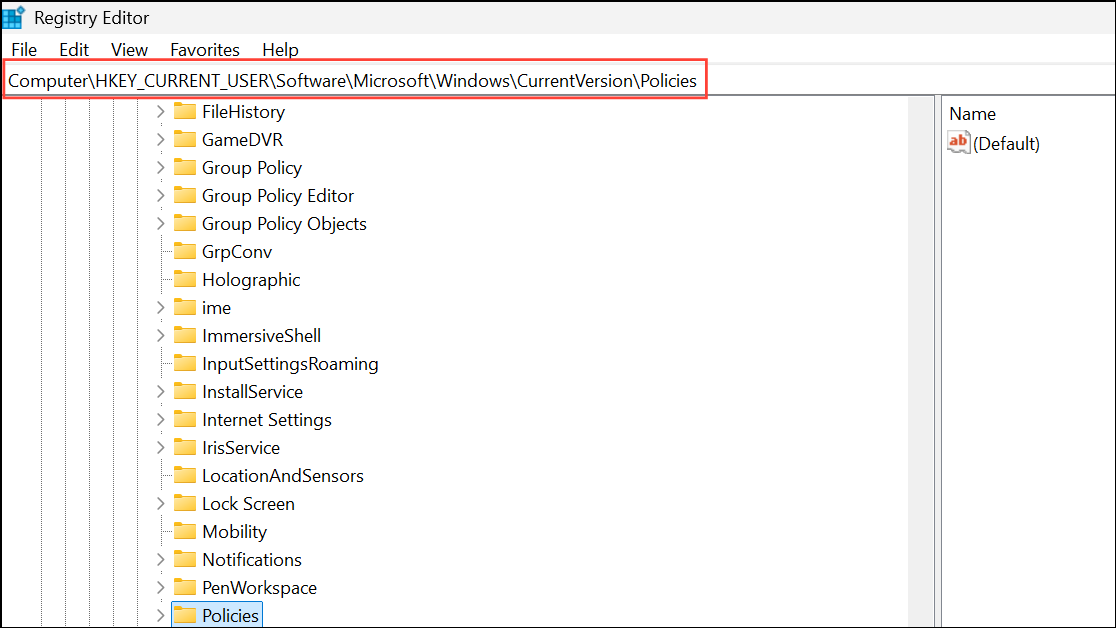Select the ImmersiveShell key label

(261, 335)
